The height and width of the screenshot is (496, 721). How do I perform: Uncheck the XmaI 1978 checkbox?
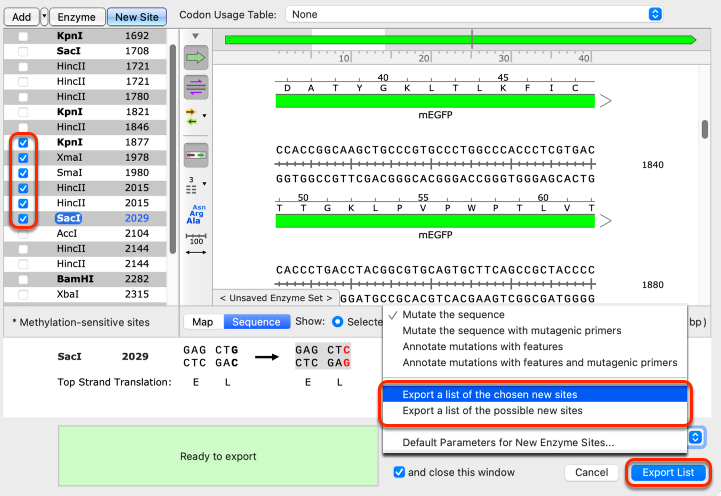[23, 158]
